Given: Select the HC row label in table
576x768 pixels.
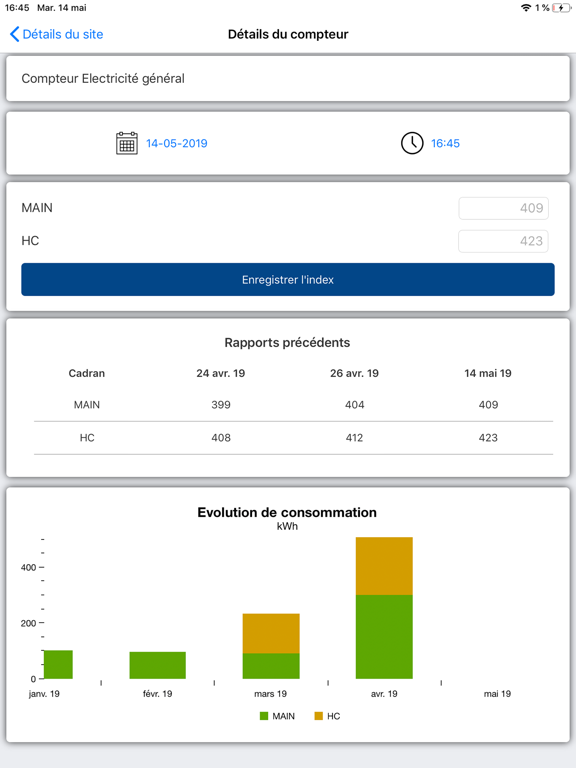Looking at the screenshot, I should (x=87, y=438).
